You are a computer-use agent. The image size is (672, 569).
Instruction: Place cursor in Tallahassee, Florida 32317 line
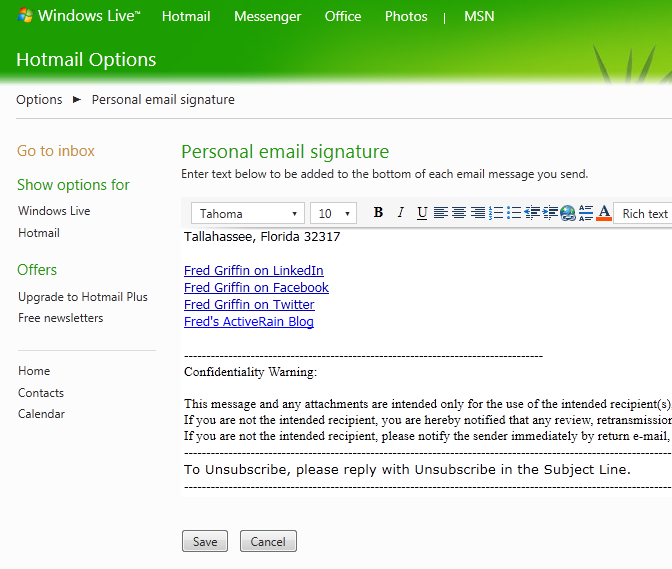click(x=262, y=237)
